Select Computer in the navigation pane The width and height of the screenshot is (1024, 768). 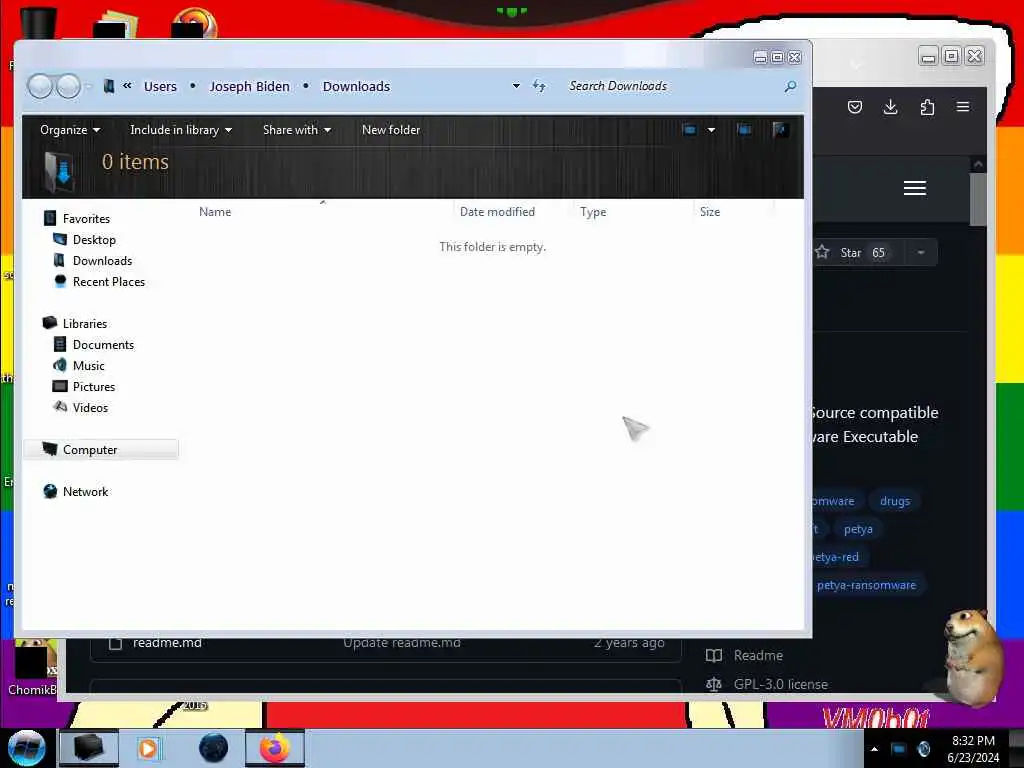click(x=101, y=449)
